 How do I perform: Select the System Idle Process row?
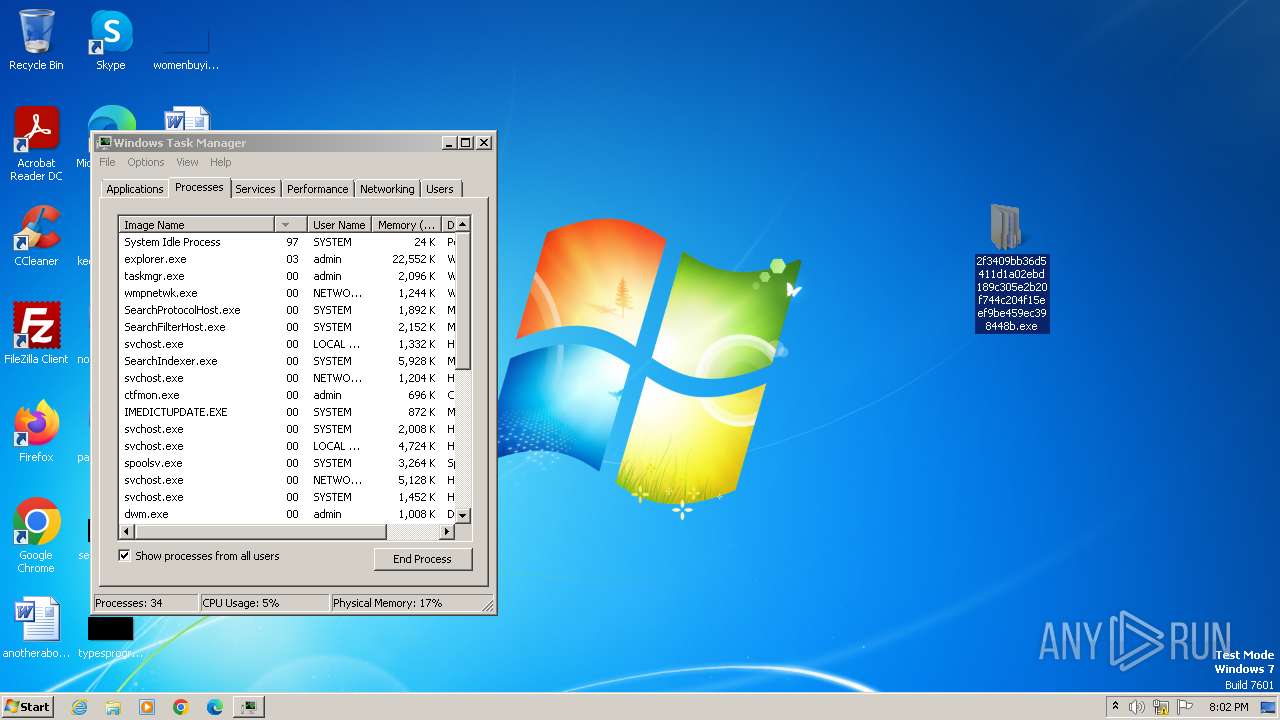click(x=287, y=242)
